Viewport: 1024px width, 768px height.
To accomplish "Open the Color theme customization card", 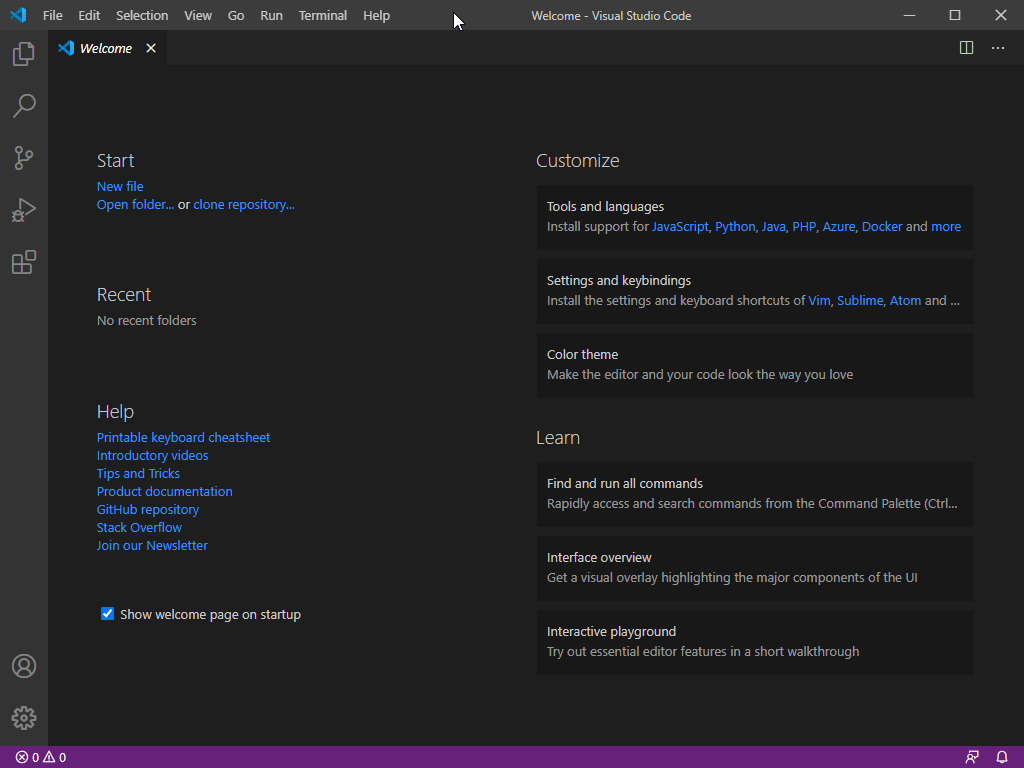I will [755, 365].
